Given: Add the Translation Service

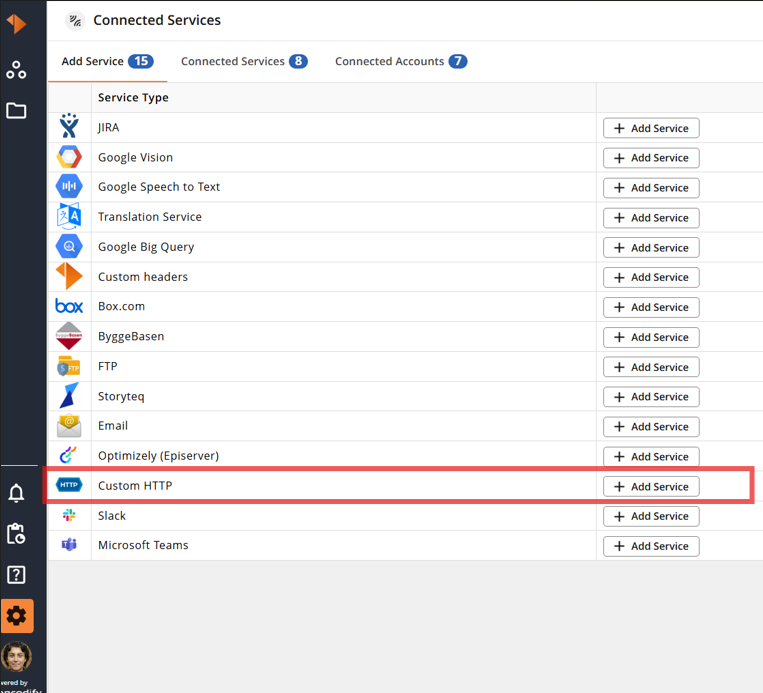Looking at the screenshot, I should 651,218.
